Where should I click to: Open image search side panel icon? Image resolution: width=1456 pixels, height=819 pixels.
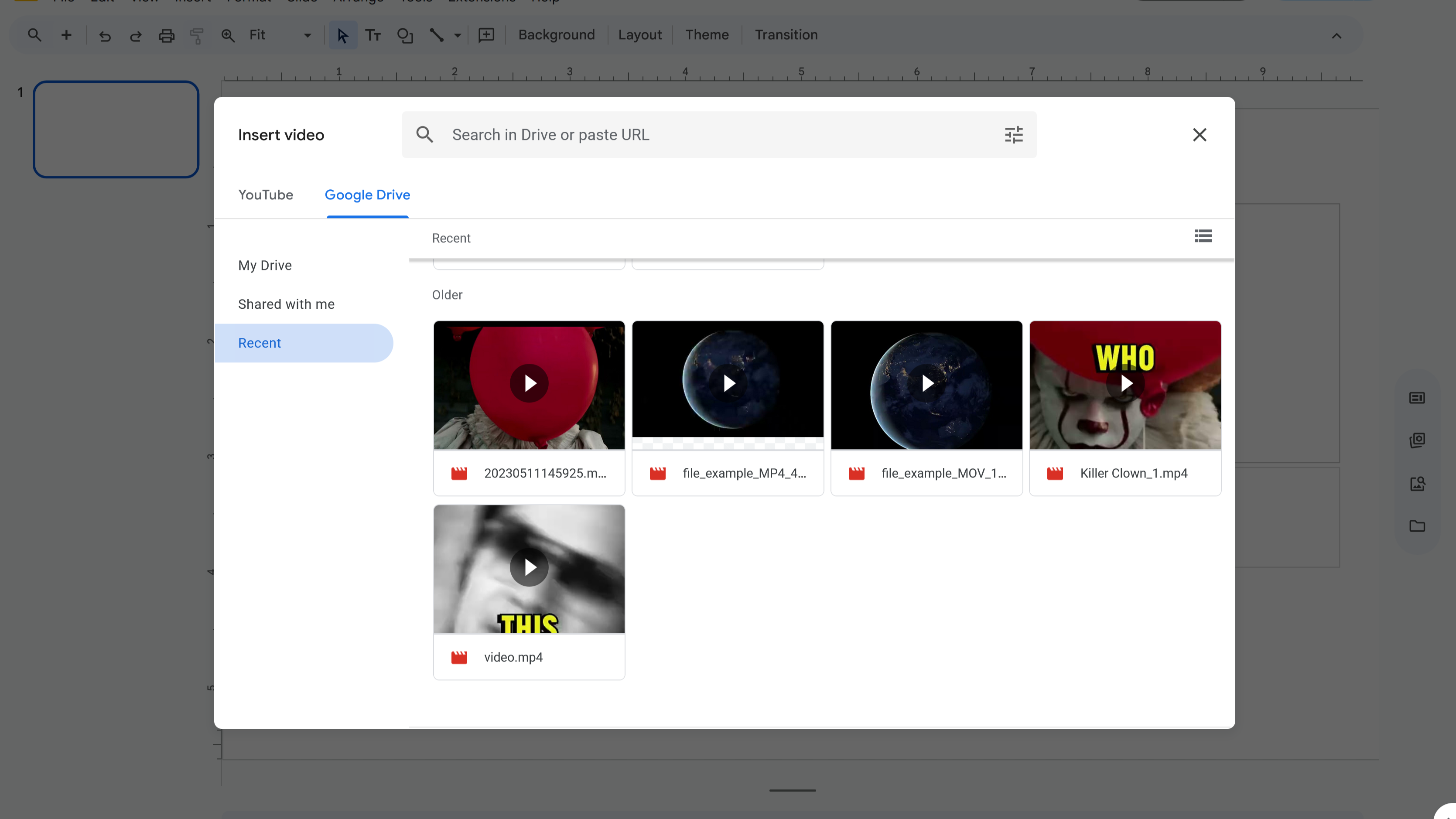(x=1417, y=483)
